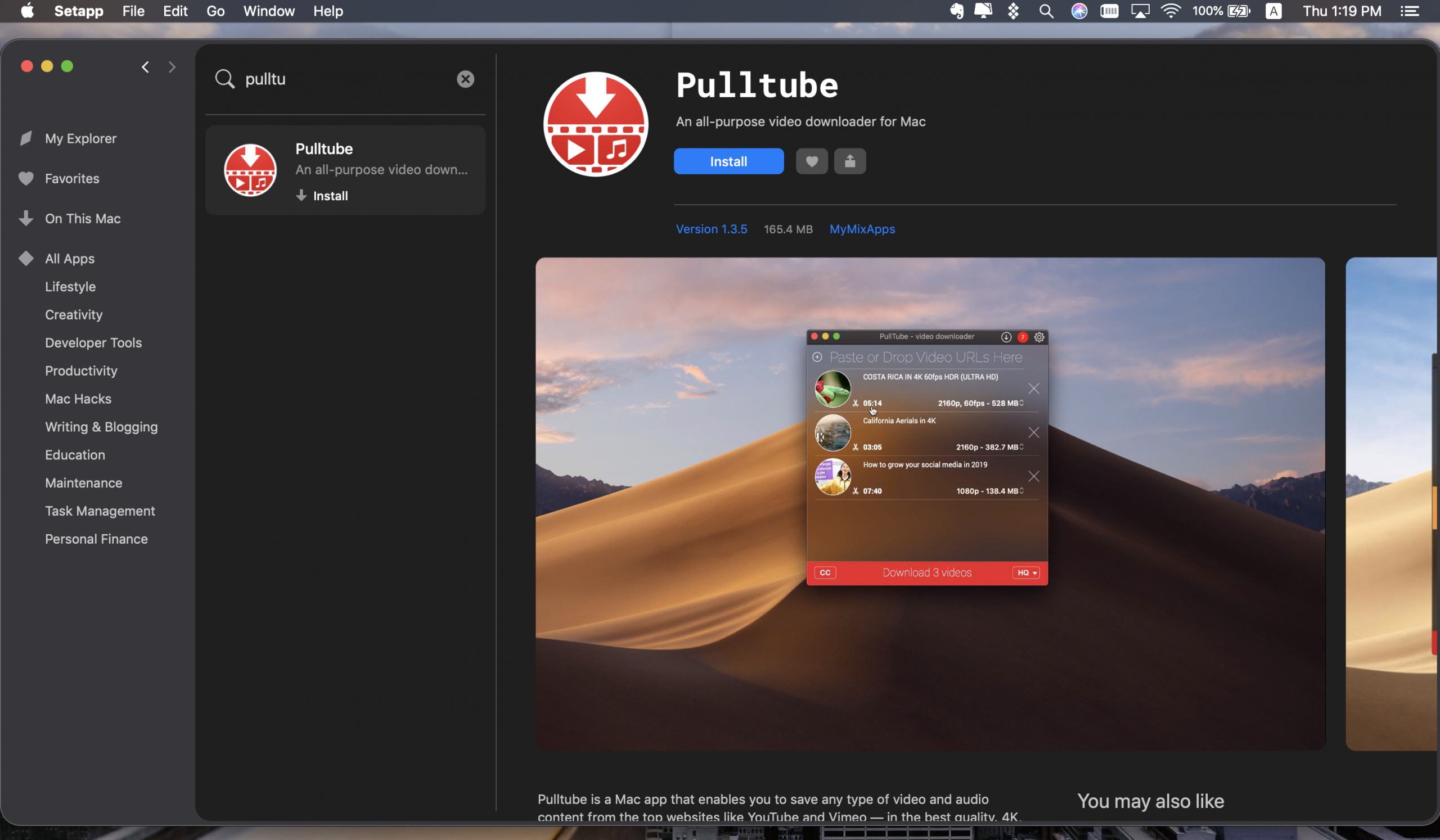Open Notification Center list icon
Viewport: 1440px width, 840px height.
tap(1409, 11)
